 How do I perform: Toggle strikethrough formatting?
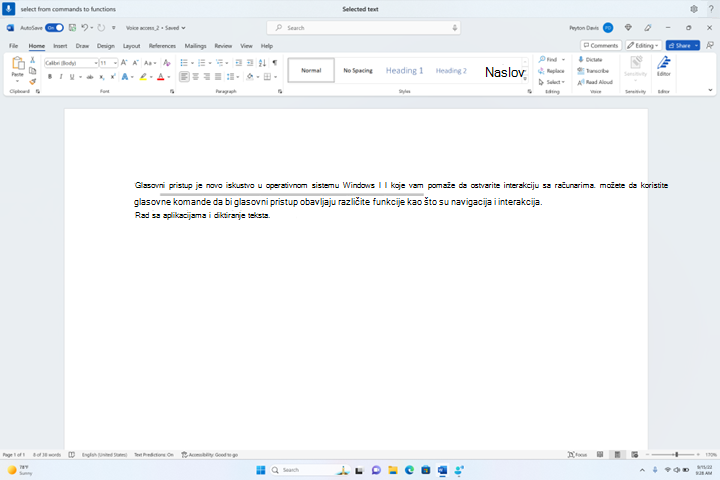90,77
